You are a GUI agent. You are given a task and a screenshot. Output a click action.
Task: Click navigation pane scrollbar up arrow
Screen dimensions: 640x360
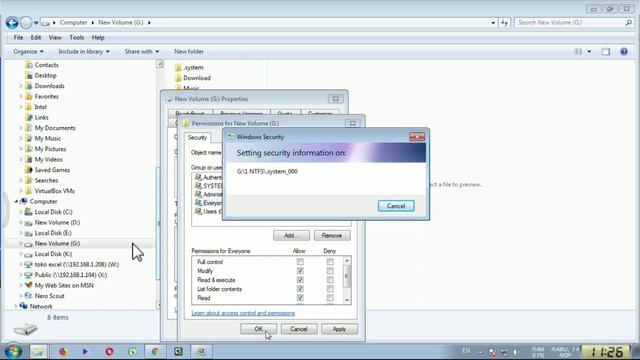pos(160,64)
